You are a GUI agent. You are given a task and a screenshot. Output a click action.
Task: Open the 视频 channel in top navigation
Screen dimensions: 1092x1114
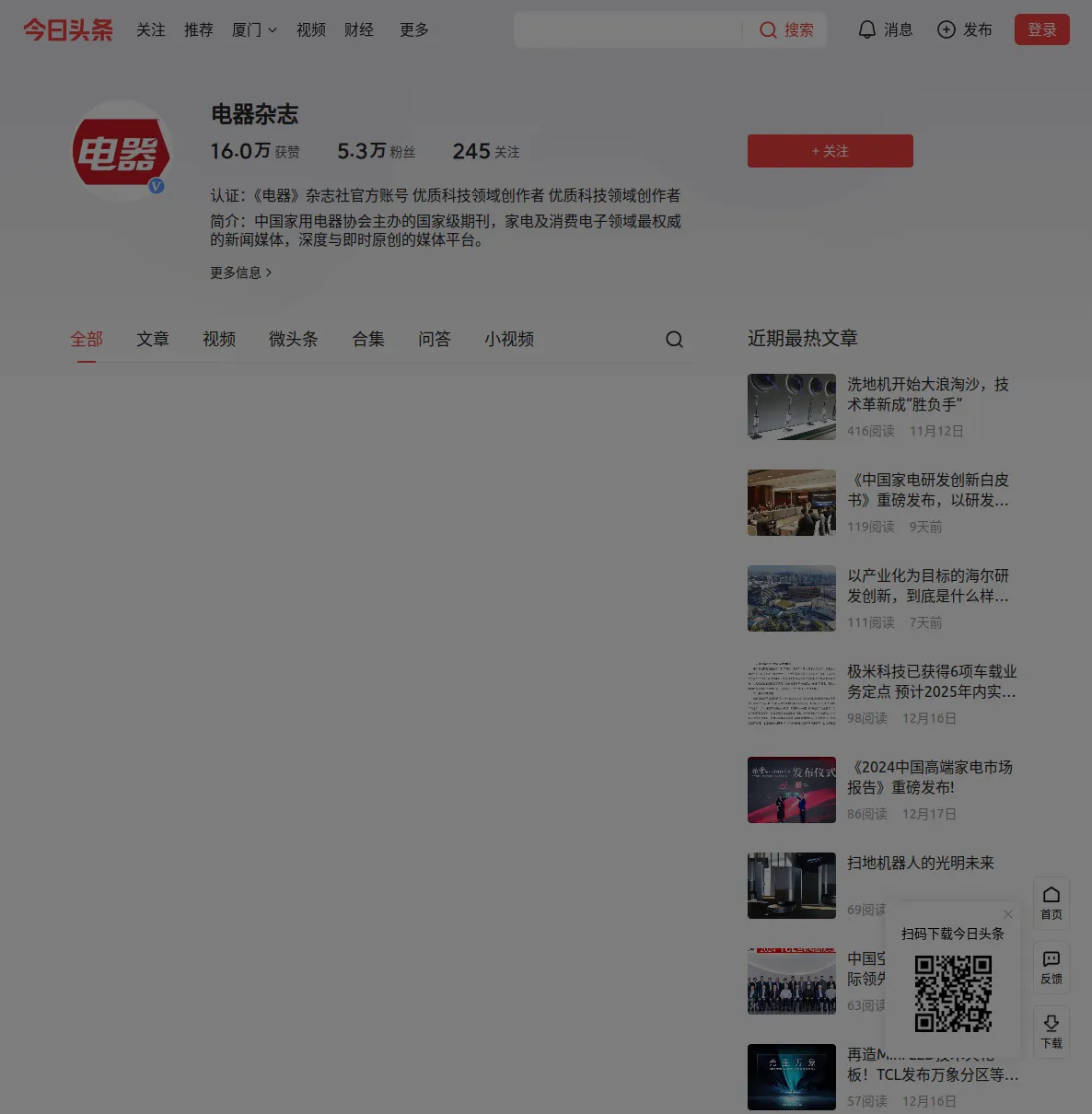click(311, 29)
